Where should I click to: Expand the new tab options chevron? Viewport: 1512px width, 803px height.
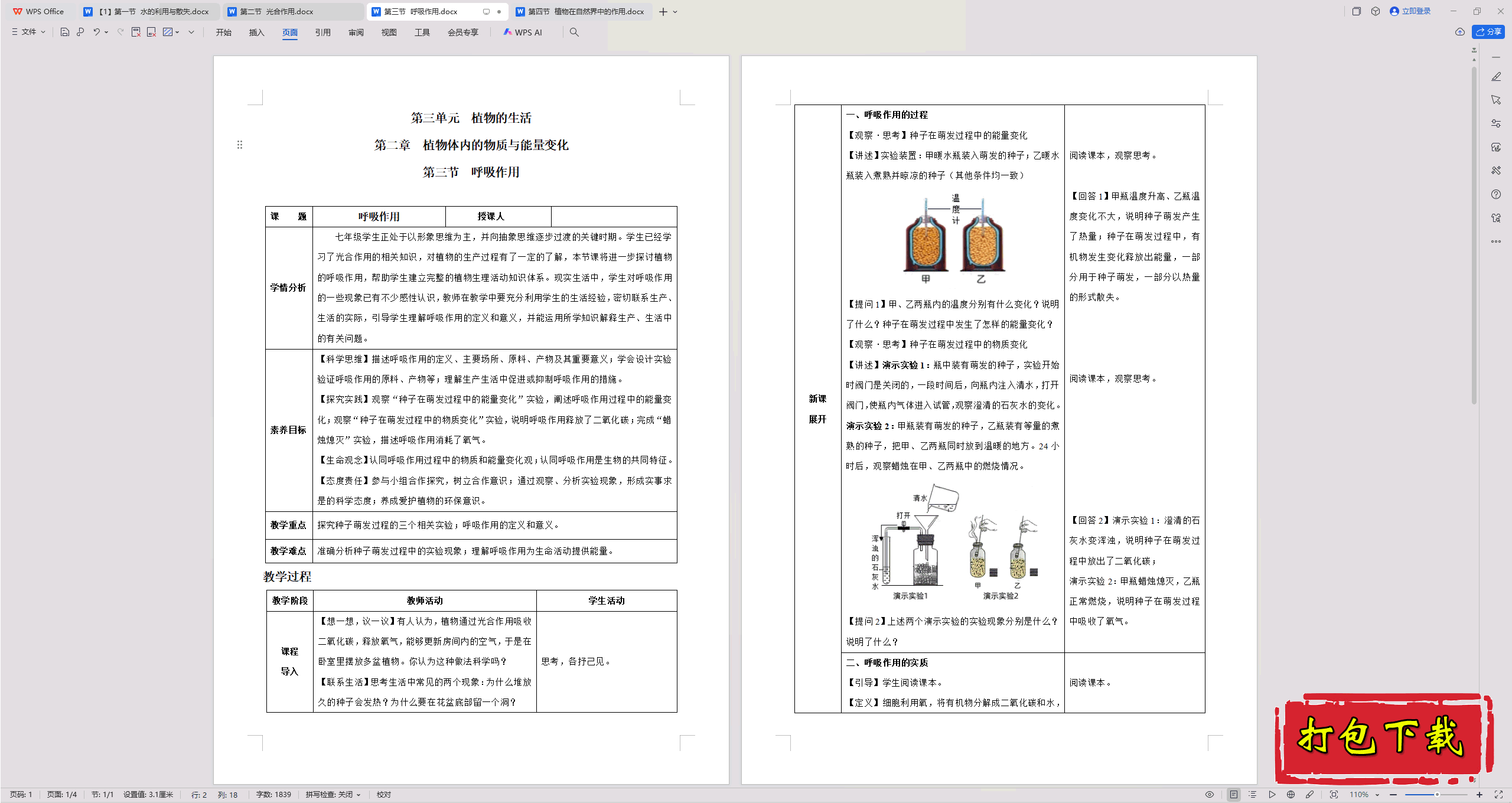(675, 12)
